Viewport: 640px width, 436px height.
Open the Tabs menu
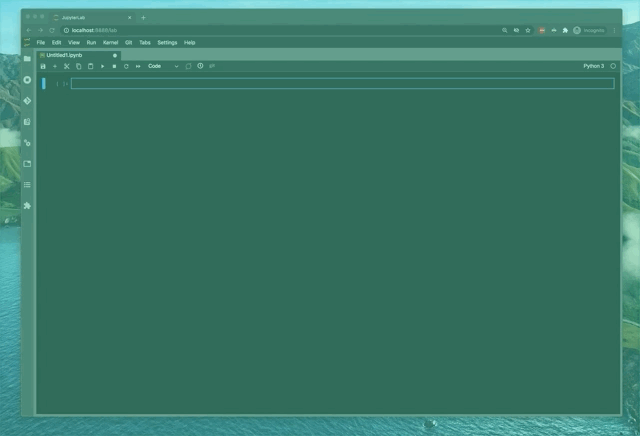[x=145, y=42]
